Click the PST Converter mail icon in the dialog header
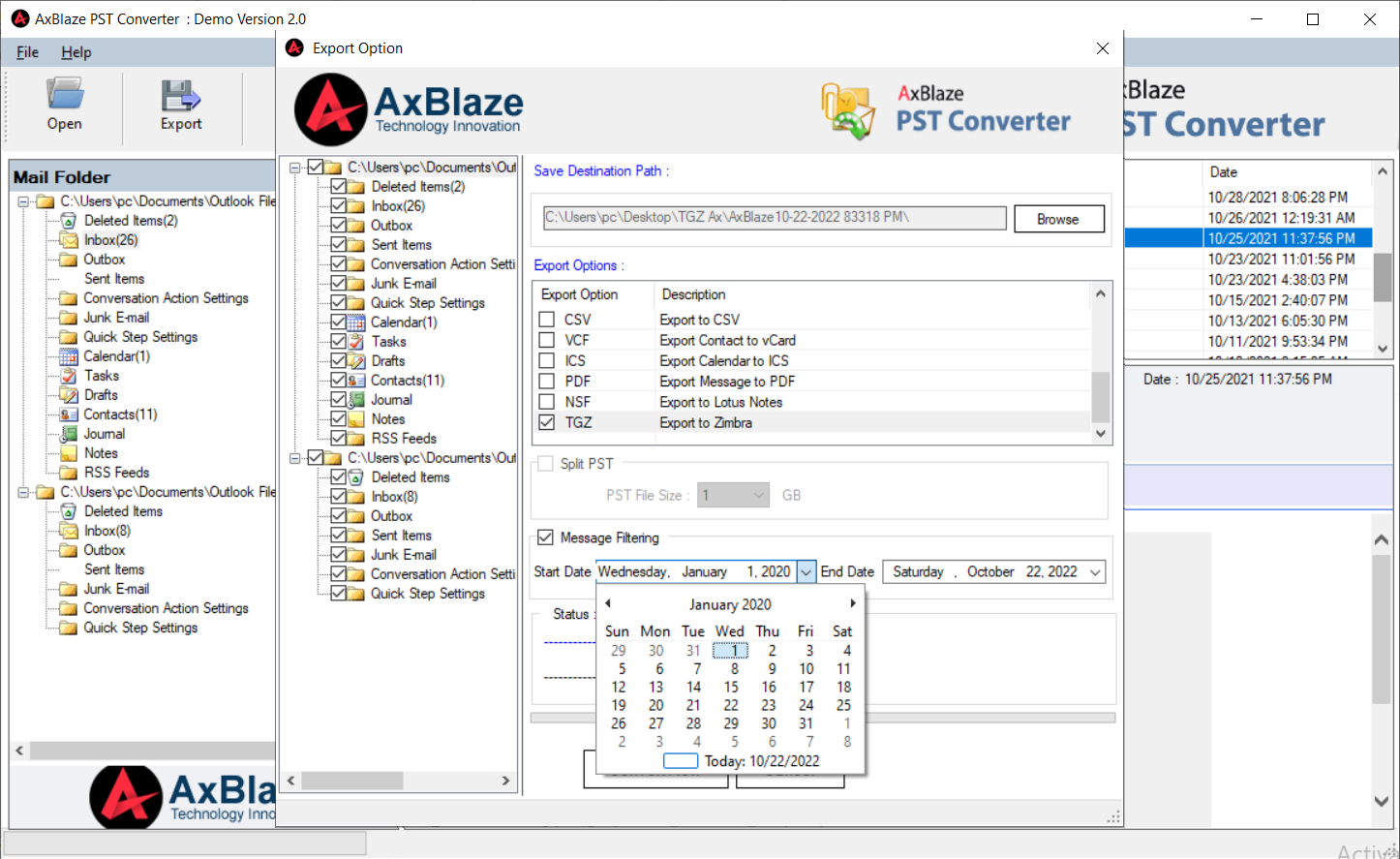The image size is (1400, 859). point(848,110)
